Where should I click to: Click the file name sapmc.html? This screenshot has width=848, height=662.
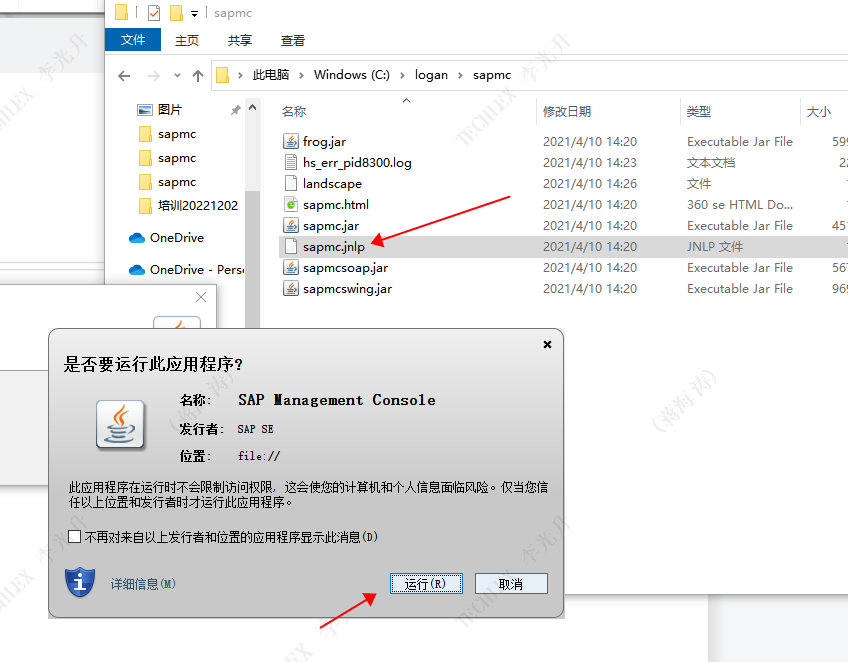coord(336,204)
